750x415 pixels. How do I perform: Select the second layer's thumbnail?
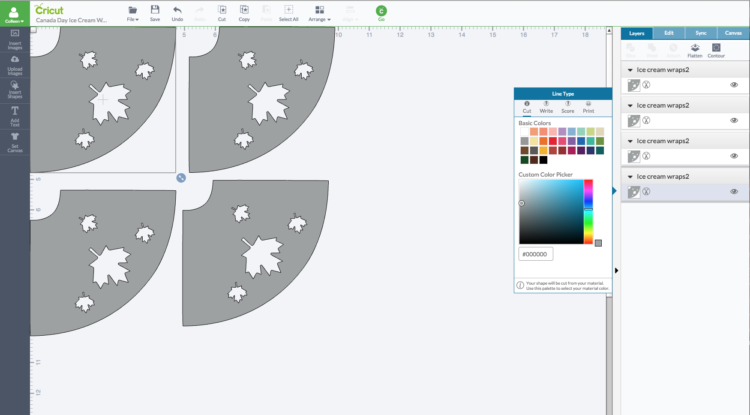pos(633,120)
